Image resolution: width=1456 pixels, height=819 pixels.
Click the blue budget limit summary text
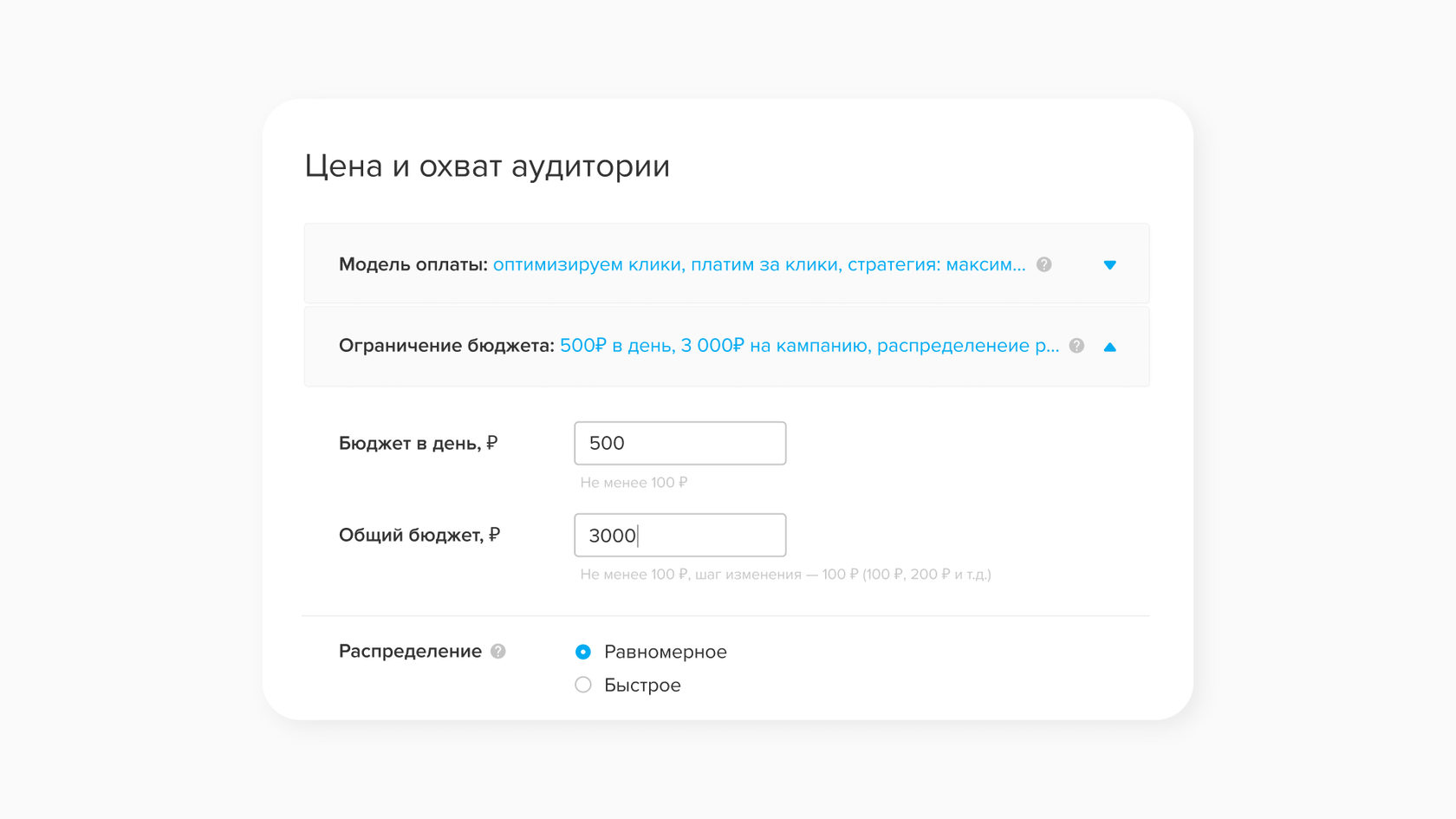click(809, 346)
